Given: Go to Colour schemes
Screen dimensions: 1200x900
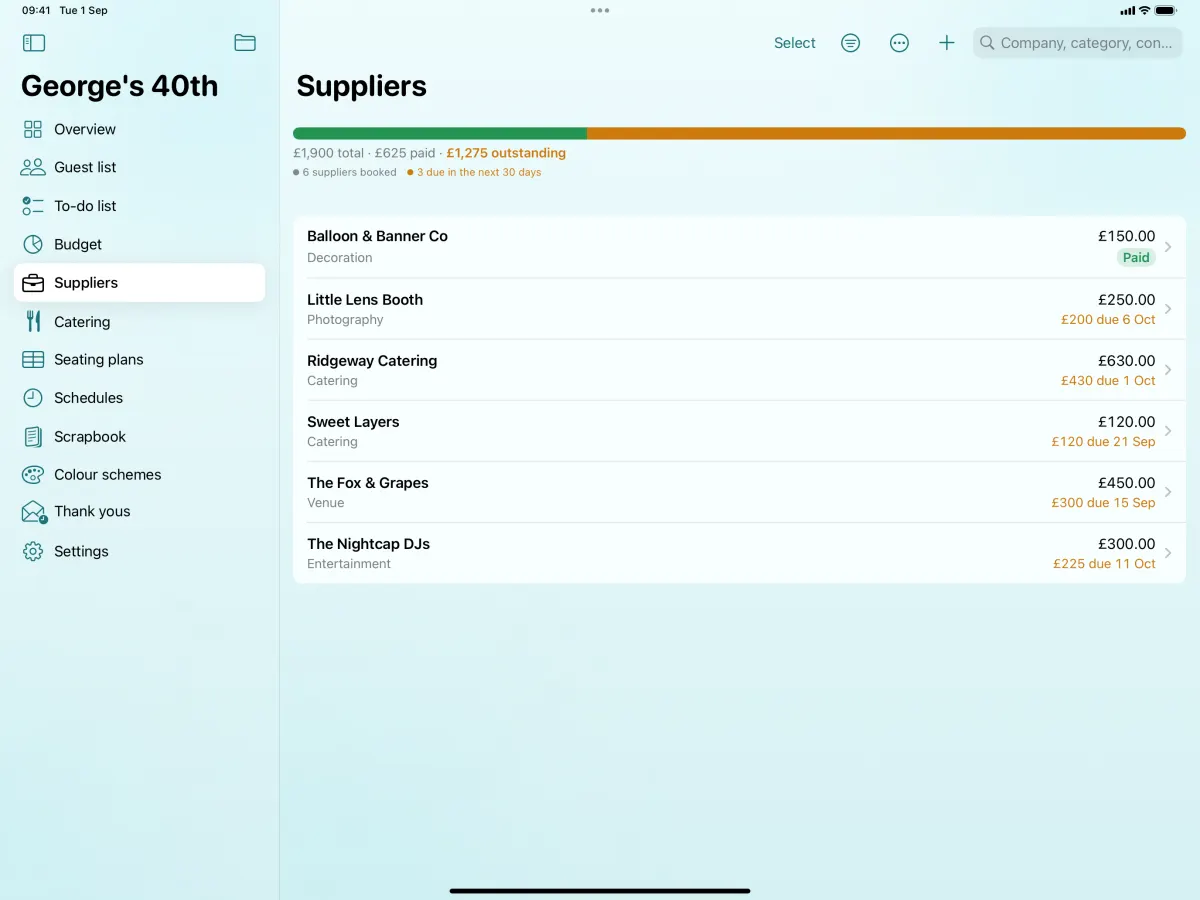Looking at the screenshot, I should tap(139, 475).
